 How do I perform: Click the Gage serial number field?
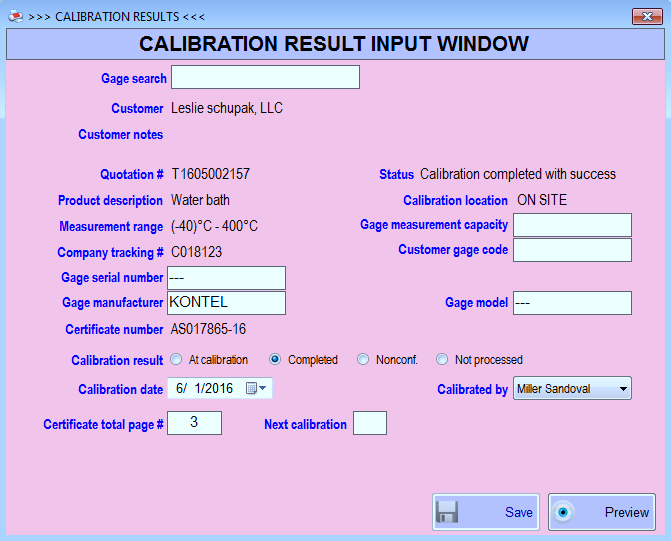tap(226, 278)
